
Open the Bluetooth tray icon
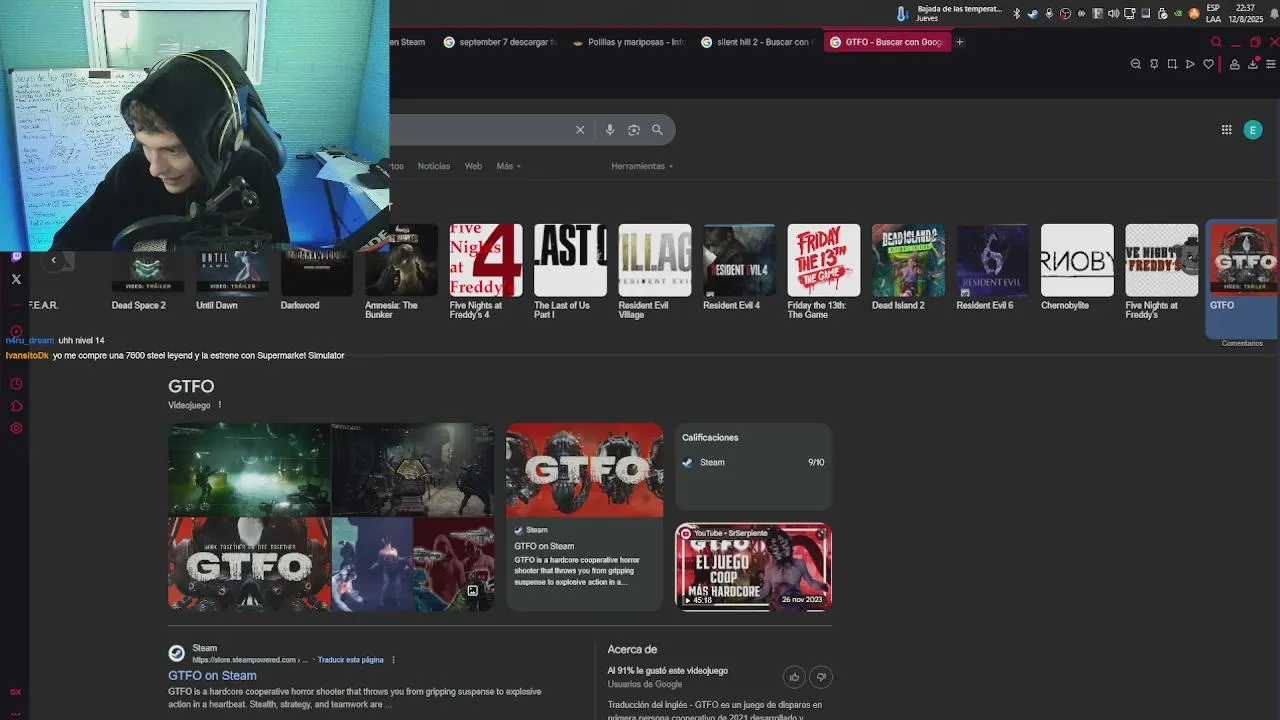tap(1017, 14)
